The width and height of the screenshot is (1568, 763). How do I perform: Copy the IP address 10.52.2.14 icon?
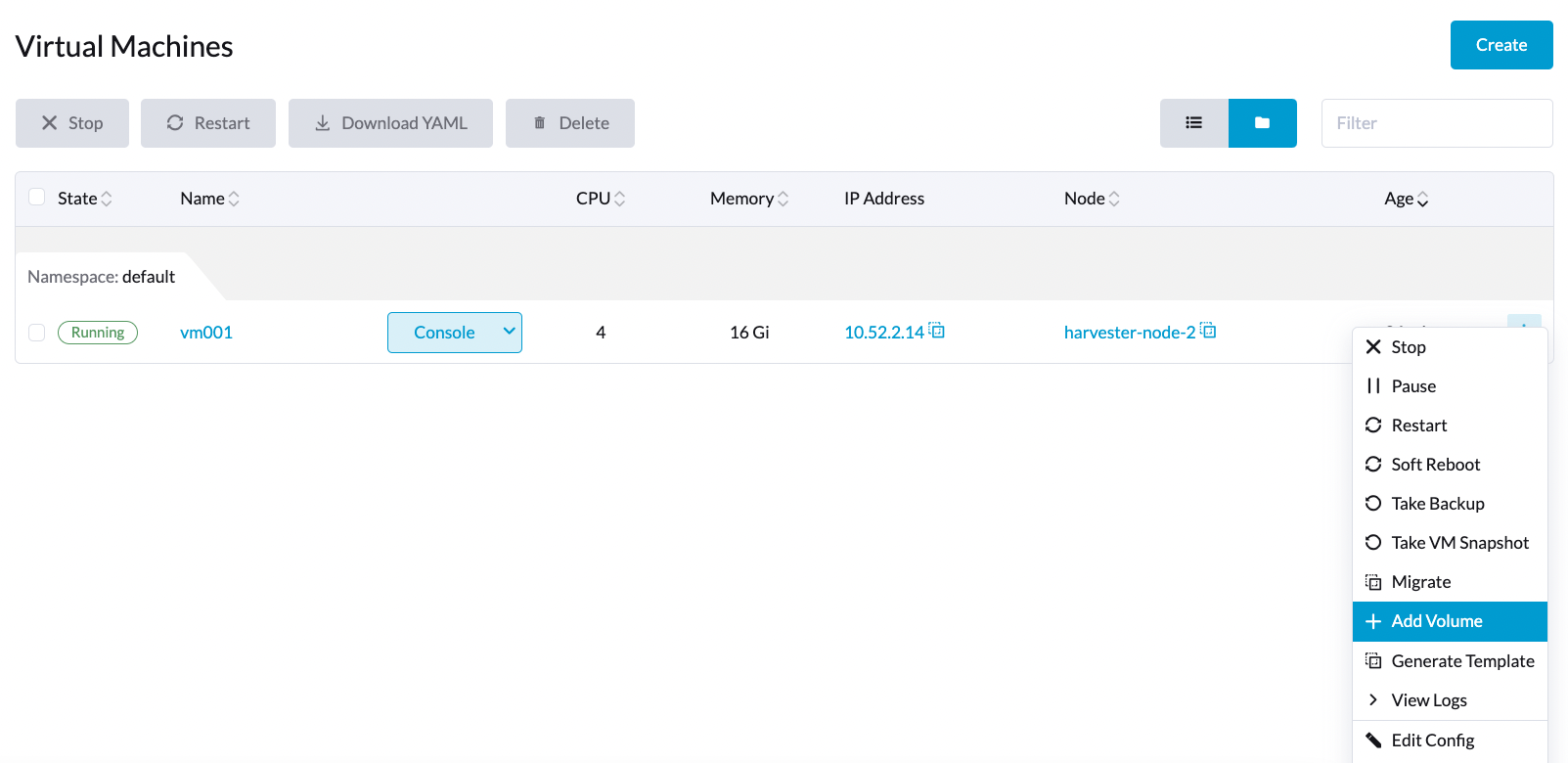coord(937,331)
